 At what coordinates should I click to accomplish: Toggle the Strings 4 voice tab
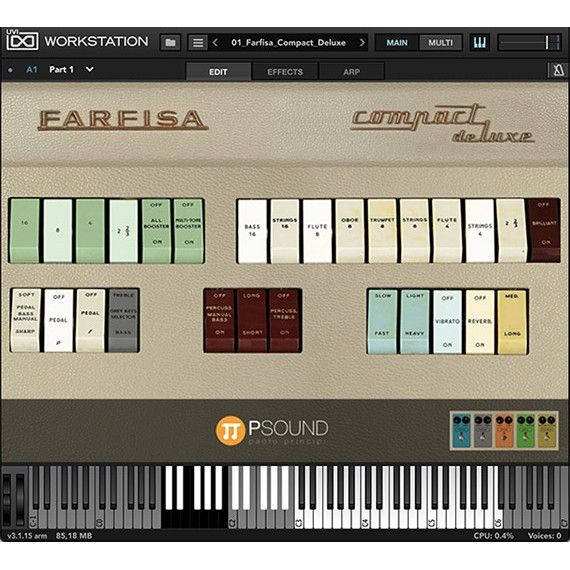pyautogui.click(x=480, y=230)
